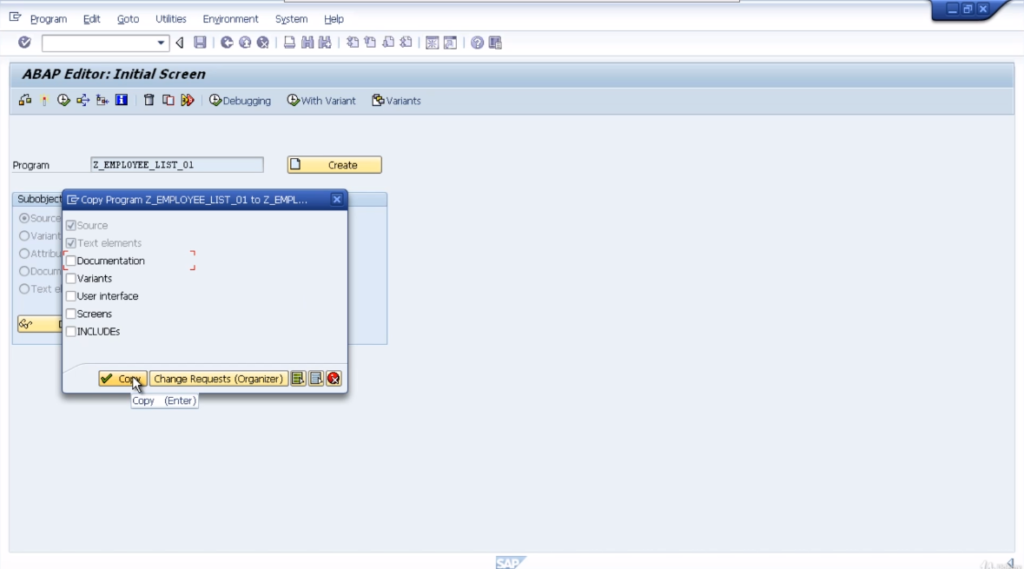Click the Find binoculars icon

click(x=307, y=42)
